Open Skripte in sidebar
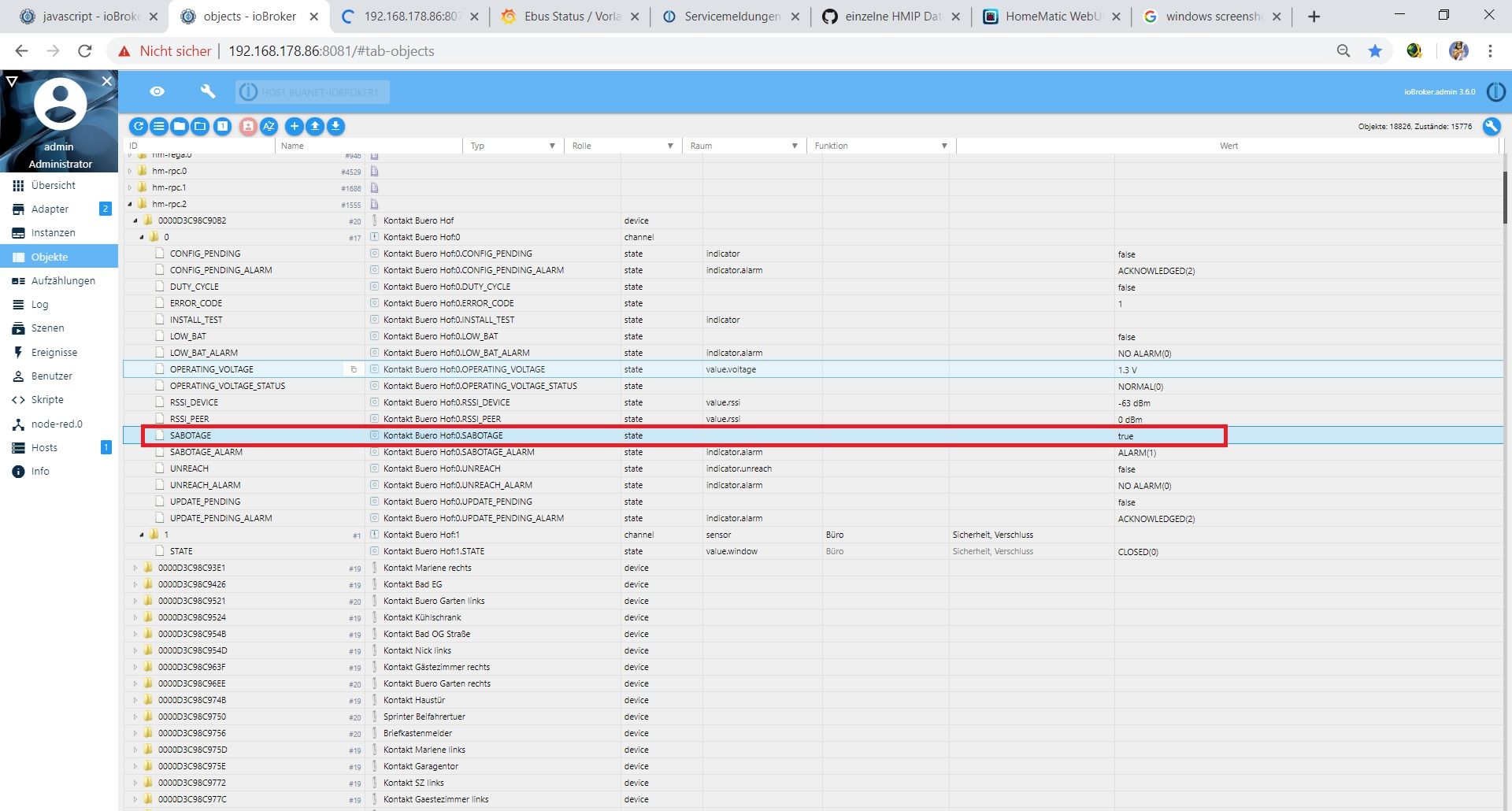Image resolution: width=1512 pixels, height=811 pixels. click(59, 399)
